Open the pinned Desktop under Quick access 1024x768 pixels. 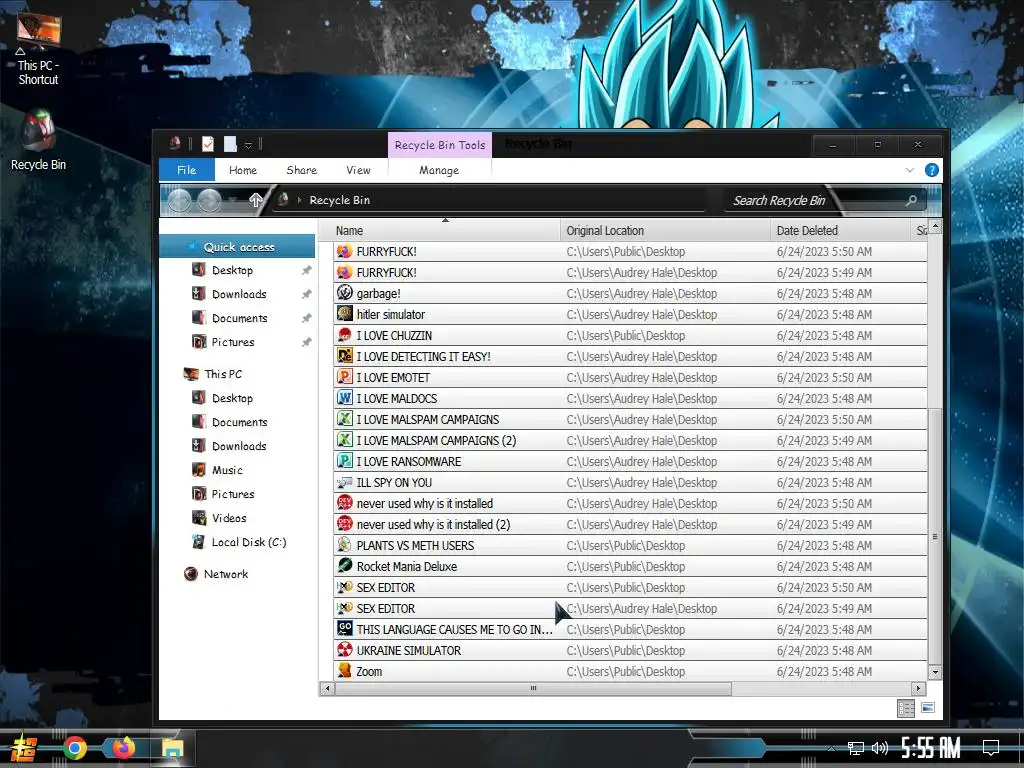point(232,270)
